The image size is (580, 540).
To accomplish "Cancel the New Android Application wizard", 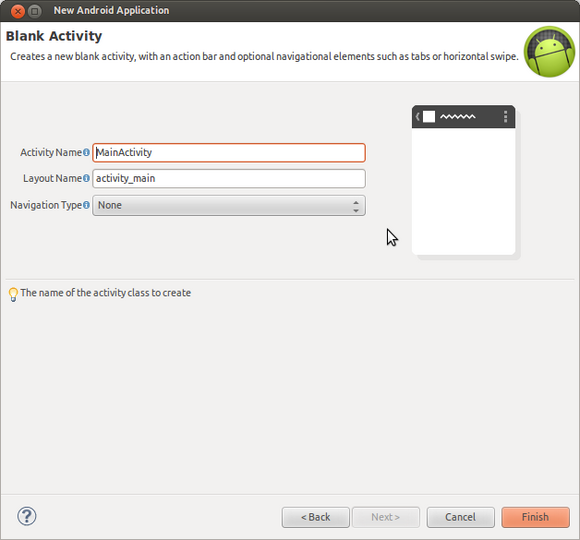I will [461, 517].
